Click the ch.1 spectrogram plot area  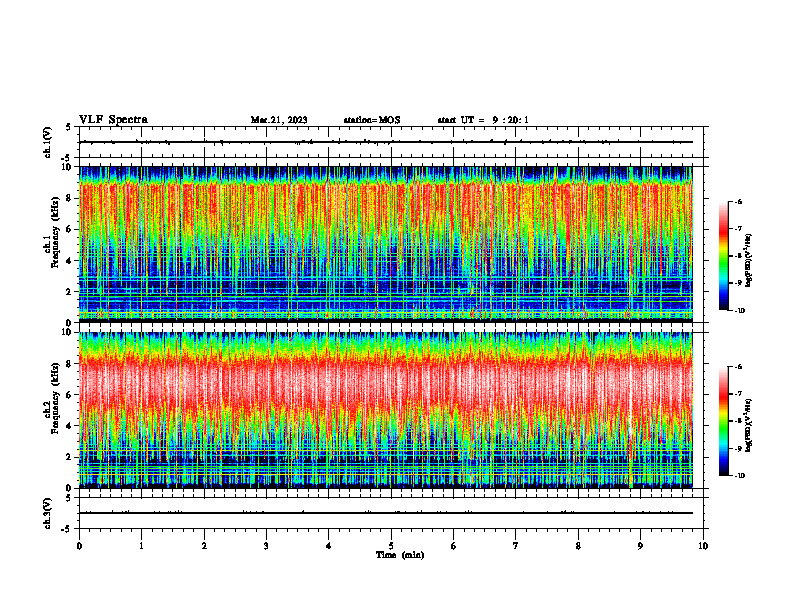[x=386, y=244]
